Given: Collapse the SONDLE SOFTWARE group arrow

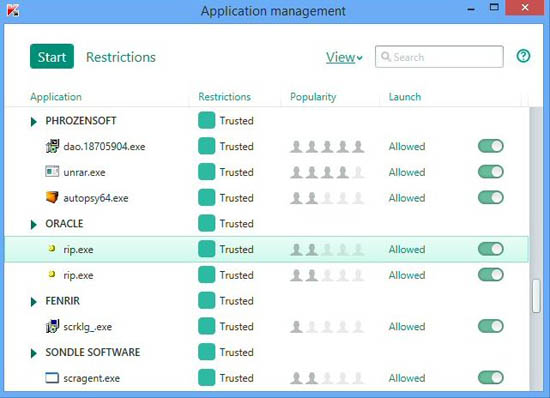Looking at the screenshot, I should point(34,353).
